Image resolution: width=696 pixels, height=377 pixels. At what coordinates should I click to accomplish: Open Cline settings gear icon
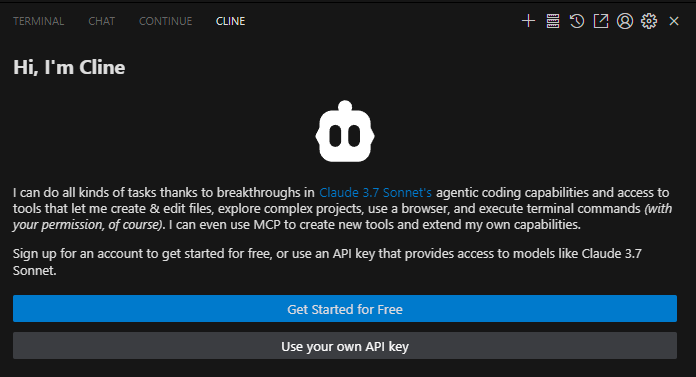(649, 21)
